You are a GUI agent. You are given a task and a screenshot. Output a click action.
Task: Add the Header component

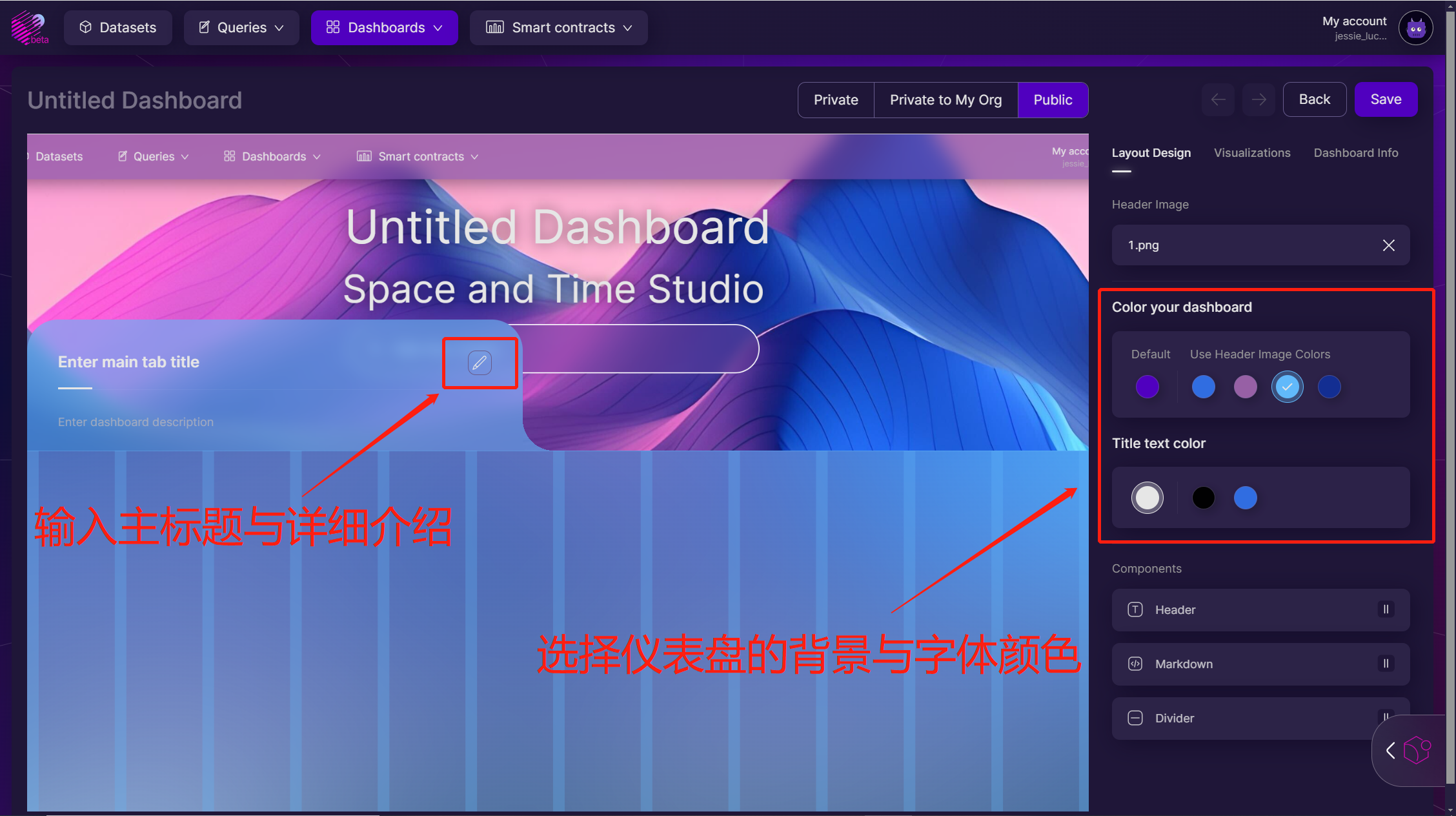(1260, 610)
